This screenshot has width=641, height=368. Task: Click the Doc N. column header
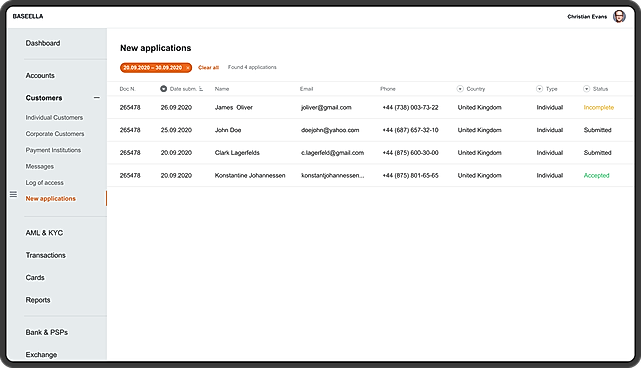pos(128,89)
